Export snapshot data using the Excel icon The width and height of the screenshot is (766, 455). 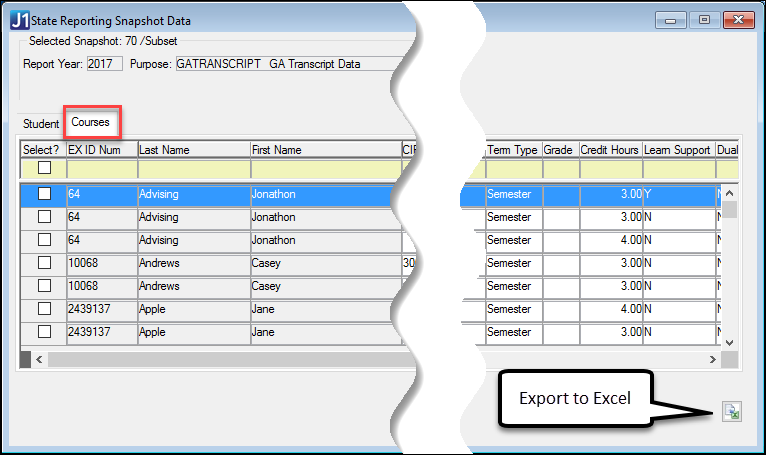(732, 412)
